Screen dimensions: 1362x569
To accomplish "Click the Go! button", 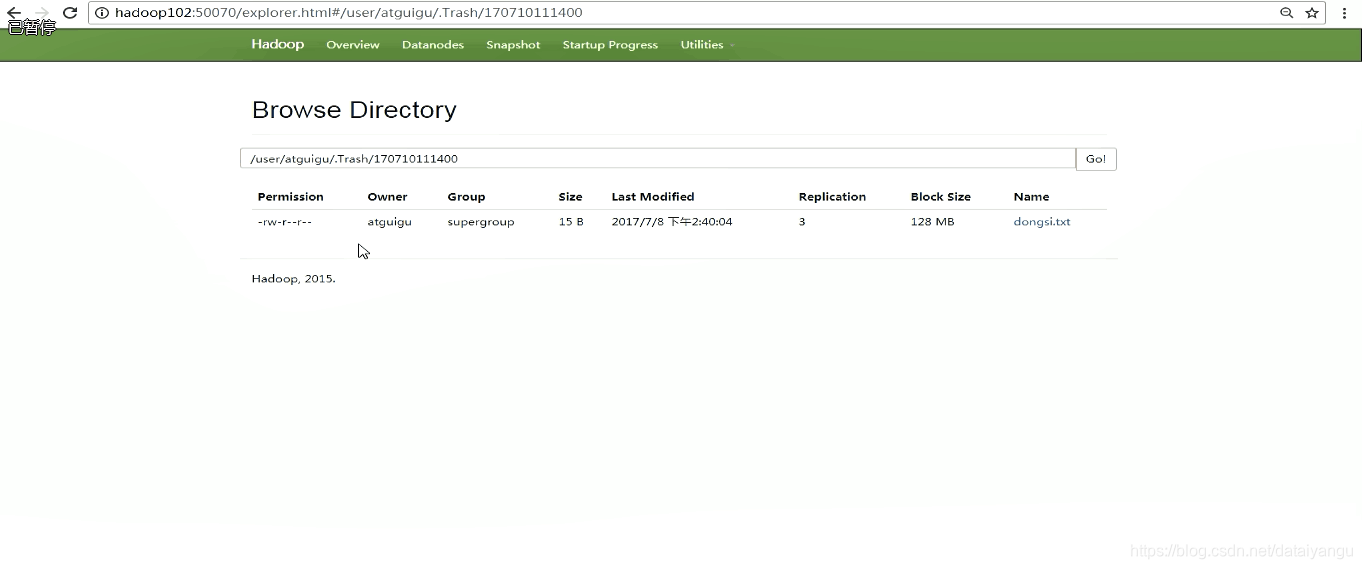I will pos(1096,159).
